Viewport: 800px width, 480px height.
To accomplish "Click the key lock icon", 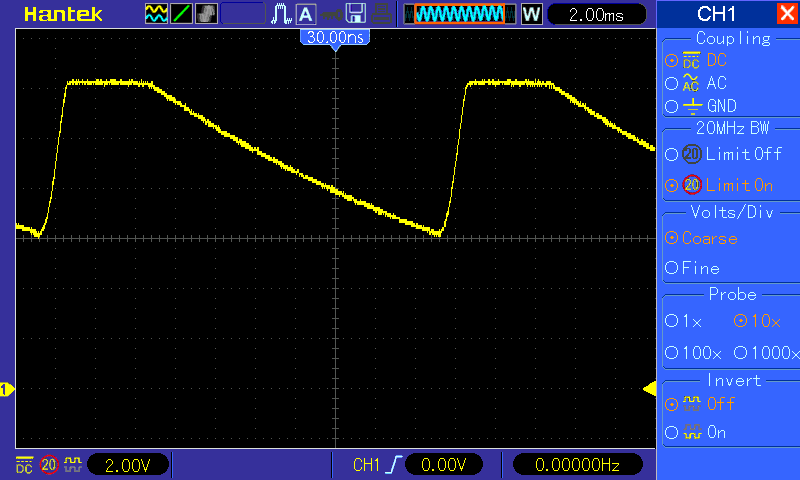I will pyautogui.click(x=332, y=15).
